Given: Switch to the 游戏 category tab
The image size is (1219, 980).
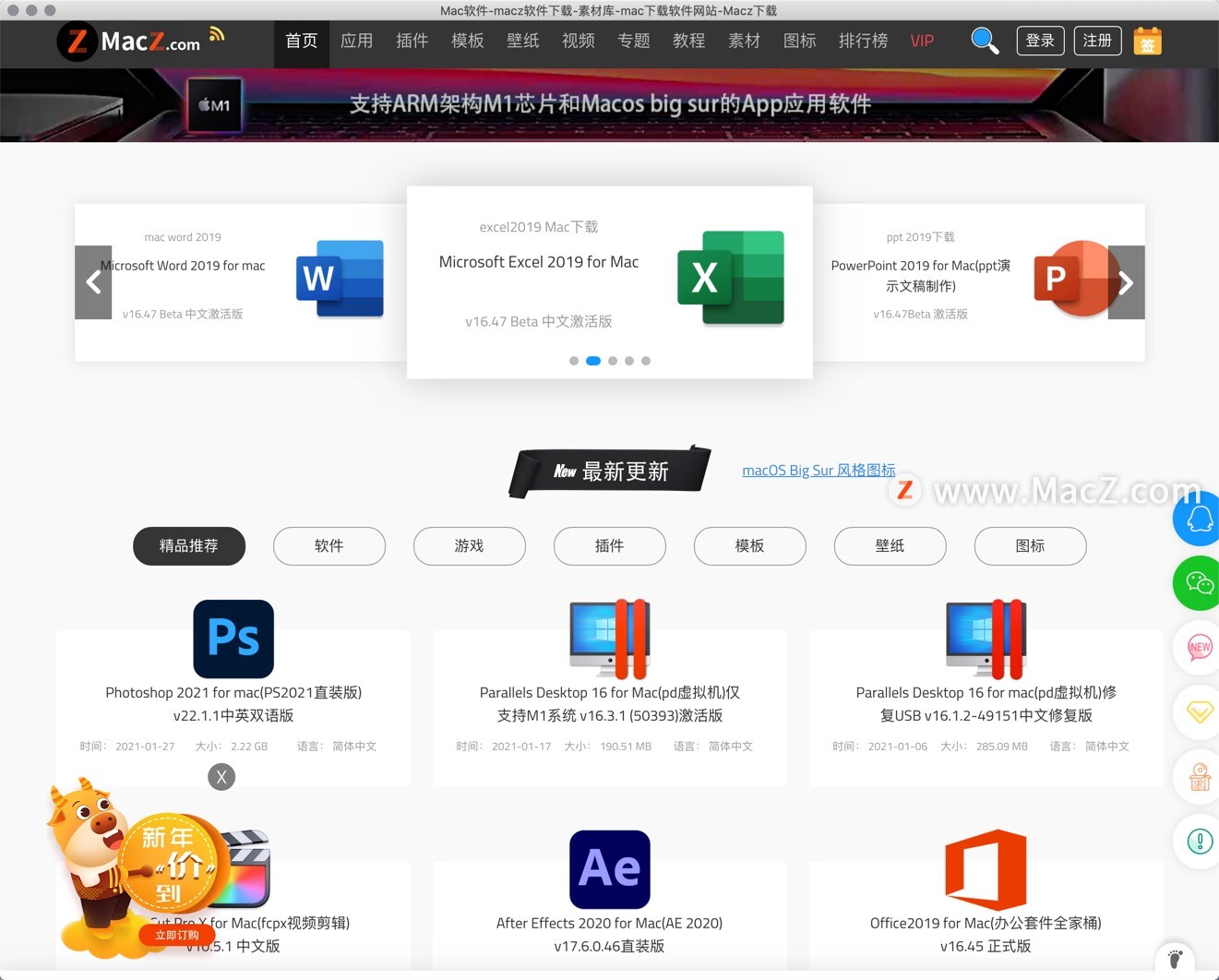Looking at the screenshot, I should (x=469, y=545).
